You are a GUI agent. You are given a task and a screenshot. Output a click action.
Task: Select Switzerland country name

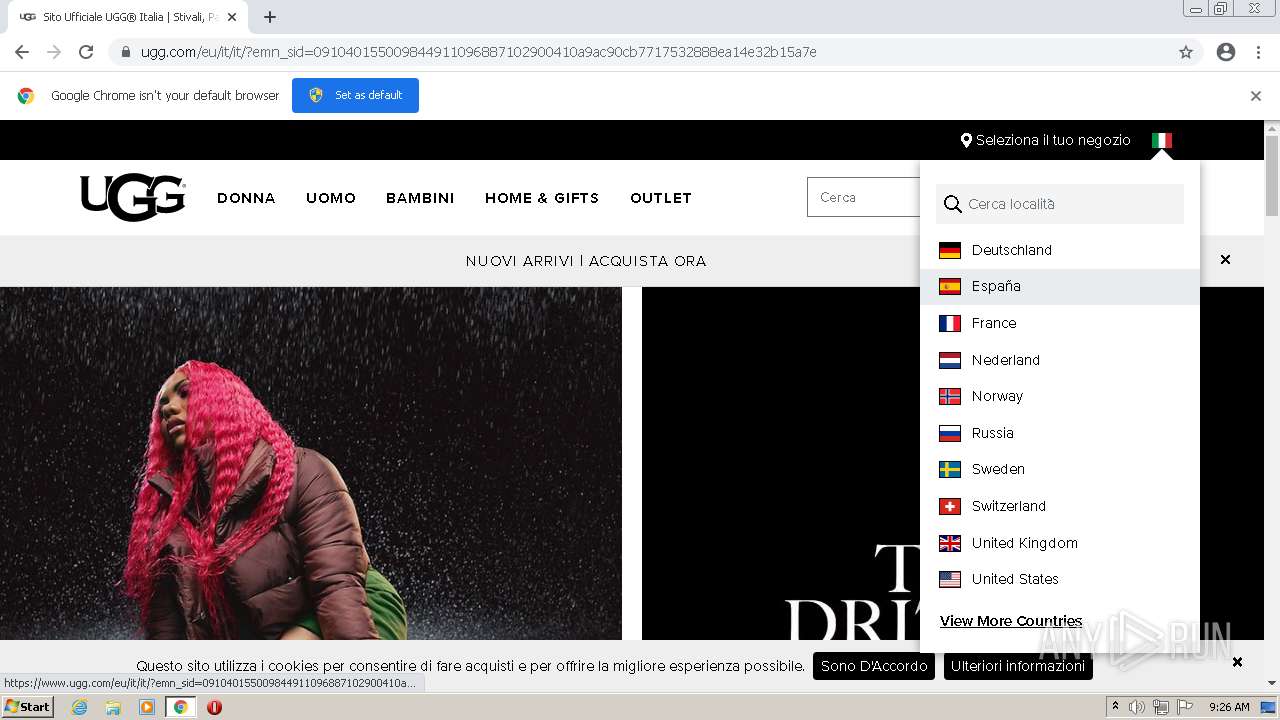1009,506
